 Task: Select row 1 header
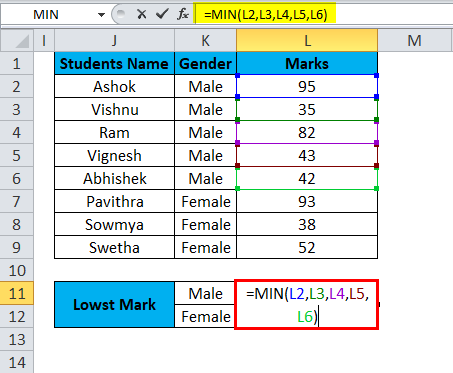(17, 63)
